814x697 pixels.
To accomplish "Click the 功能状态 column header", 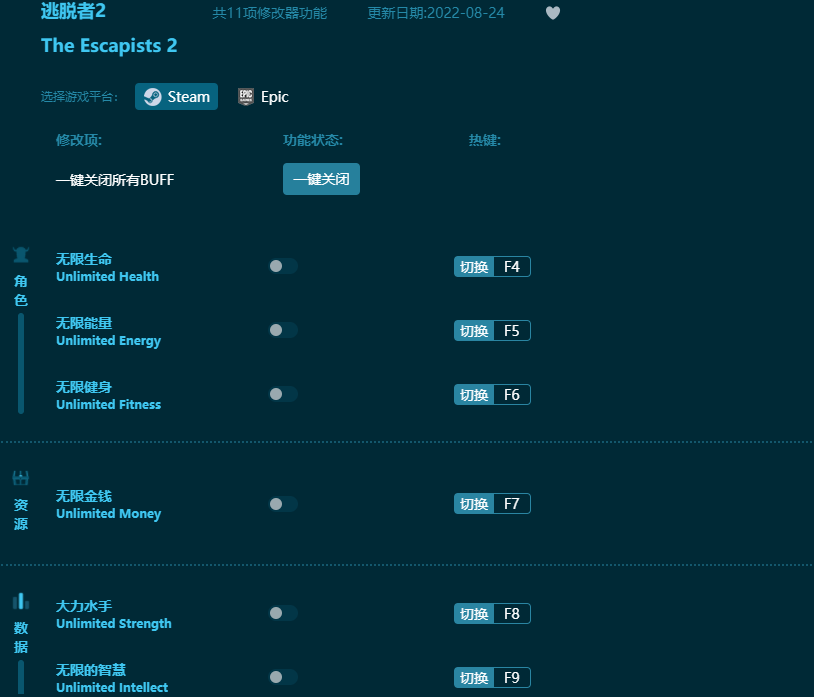I will pyautogui.click(x=313, y=140).
